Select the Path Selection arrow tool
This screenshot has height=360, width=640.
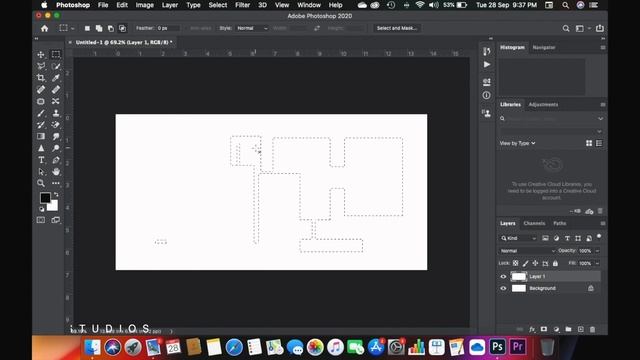click(x=41, y=171)
